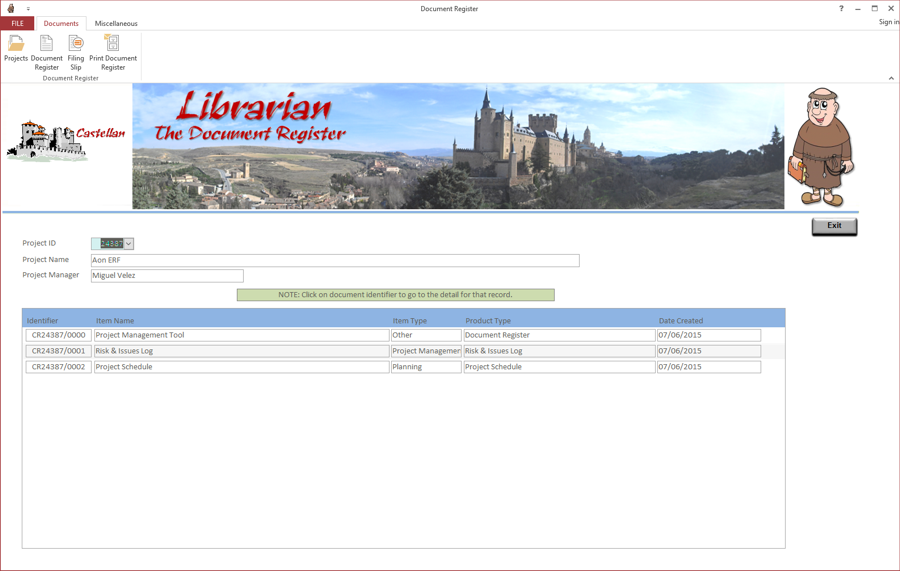Click the green NOTE instruction banner
900x571 pixels.
tap(395, 295)
